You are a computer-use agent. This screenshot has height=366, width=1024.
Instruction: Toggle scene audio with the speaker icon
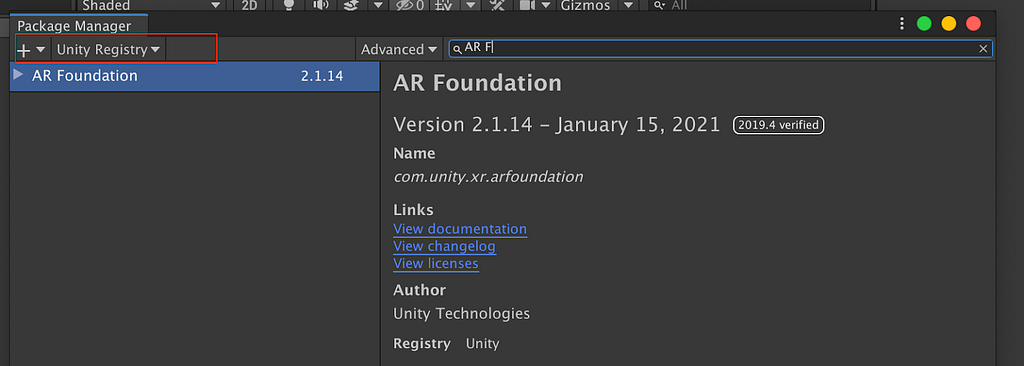point(320,5)
